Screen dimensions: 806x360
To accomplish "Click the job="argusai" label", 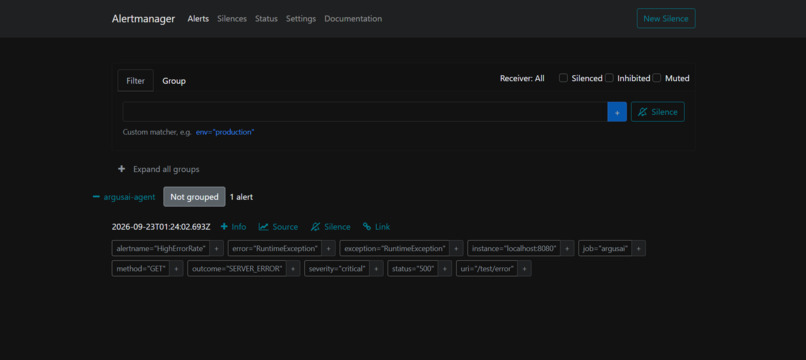I will (606, 248).
